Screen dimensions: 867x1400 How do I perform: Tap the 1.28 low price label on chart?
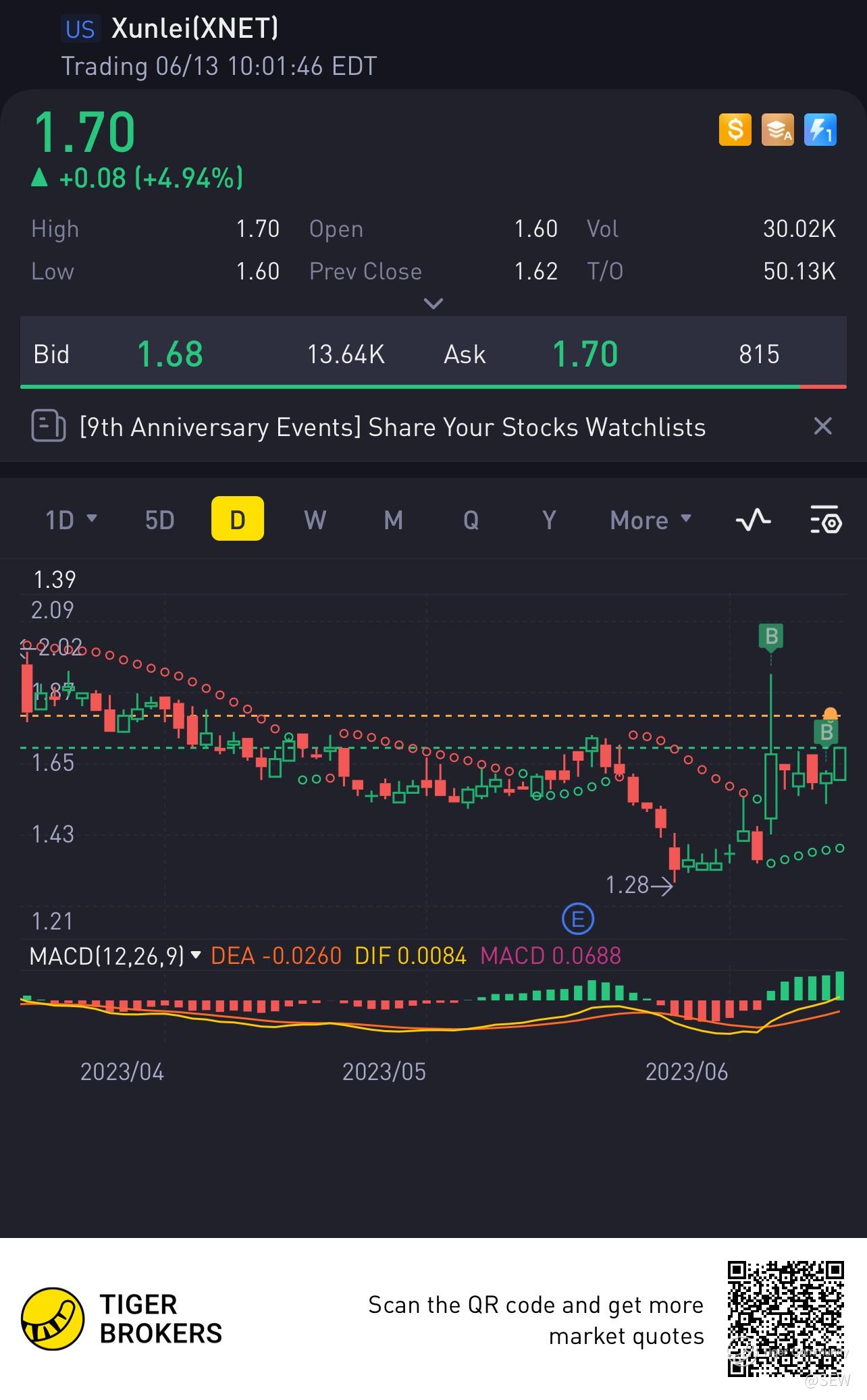click(x=627, y=884)
